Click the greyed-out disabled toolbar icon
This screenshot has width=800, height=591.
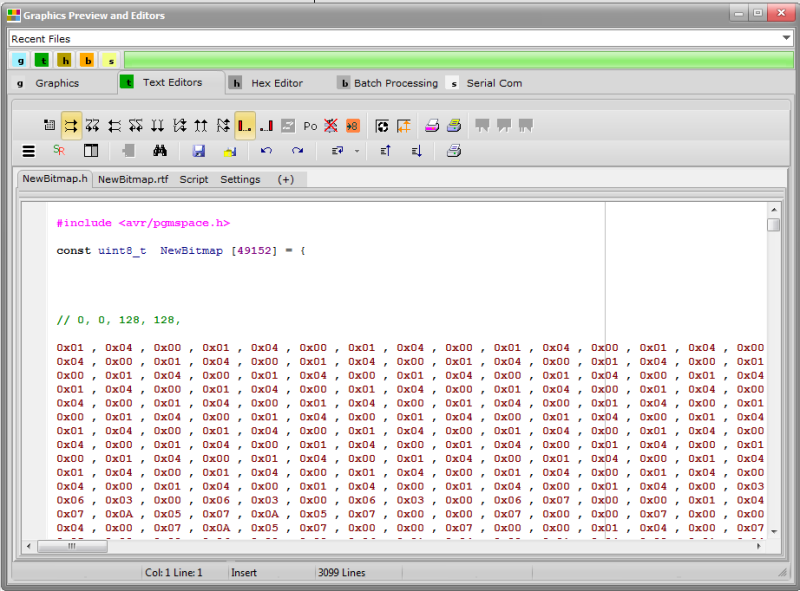point(288,126)
